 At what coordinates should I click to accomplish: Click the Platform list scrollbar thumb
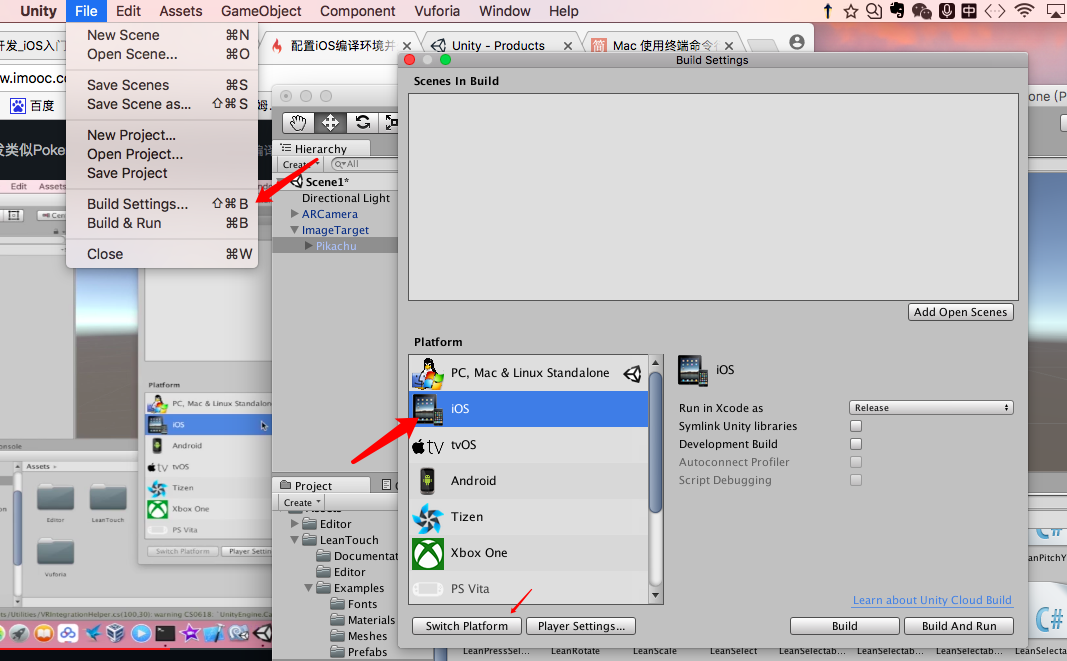tap(655, 441)
